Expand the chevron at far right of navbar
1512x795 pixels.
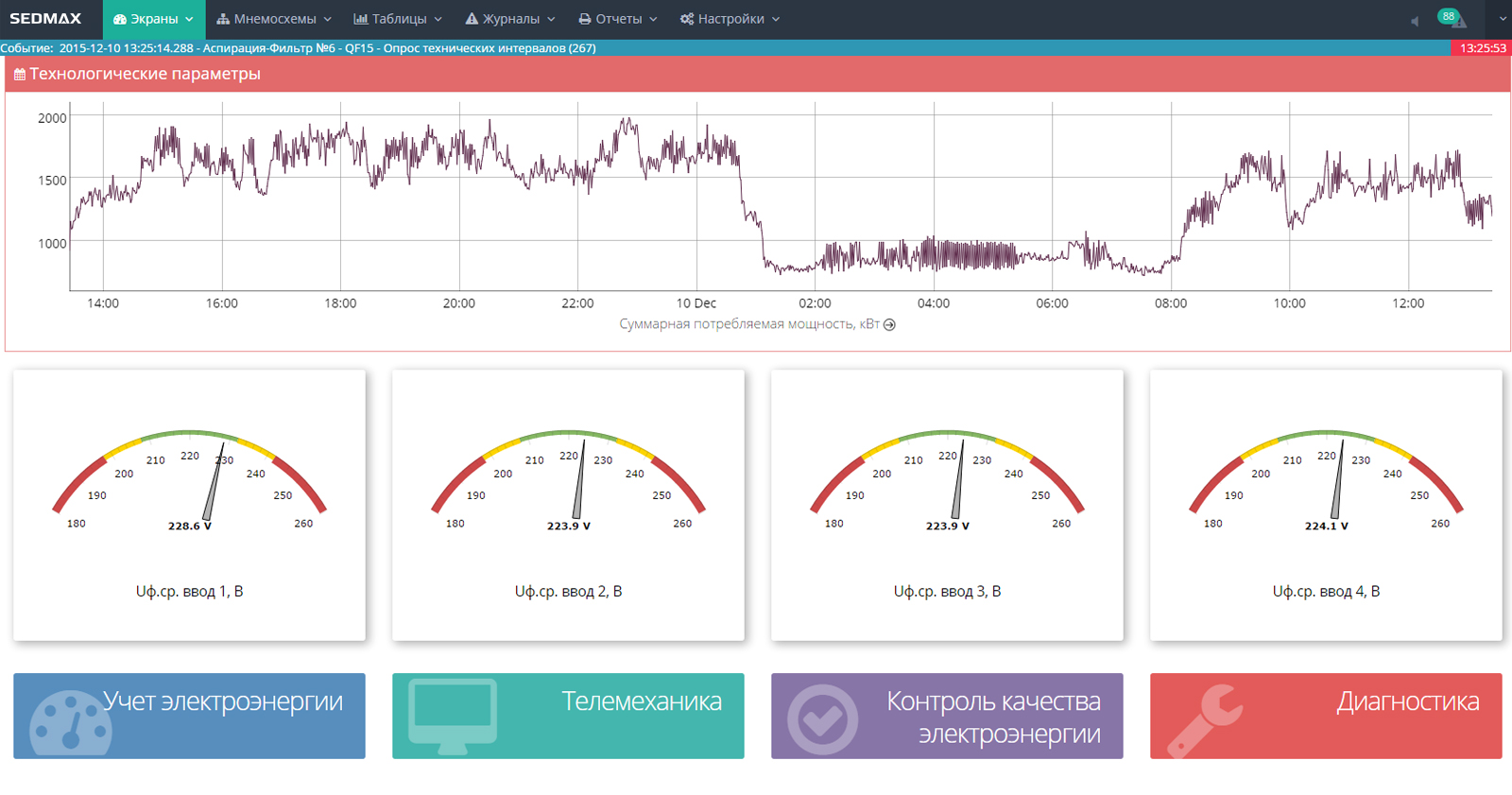coord(1503,19)
